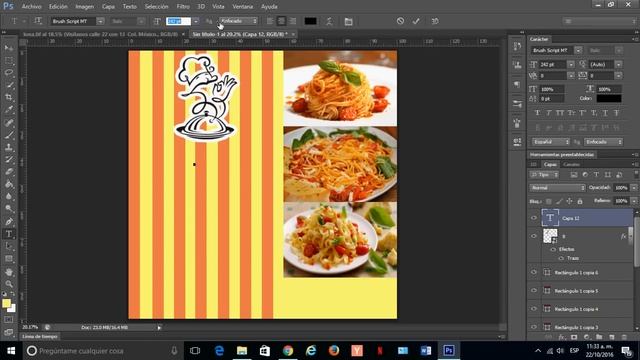Click the Opacidad value field

621,188
